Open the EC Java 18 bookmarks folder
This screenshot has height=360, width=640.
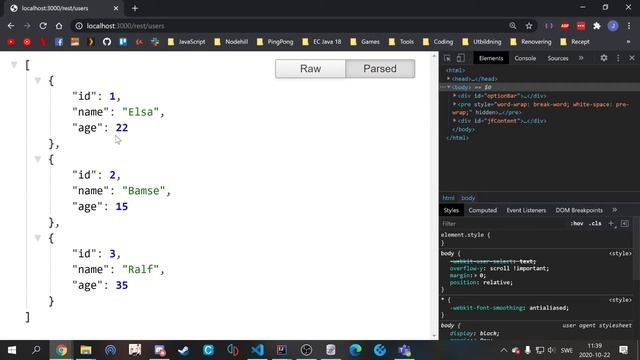[322, 42]
